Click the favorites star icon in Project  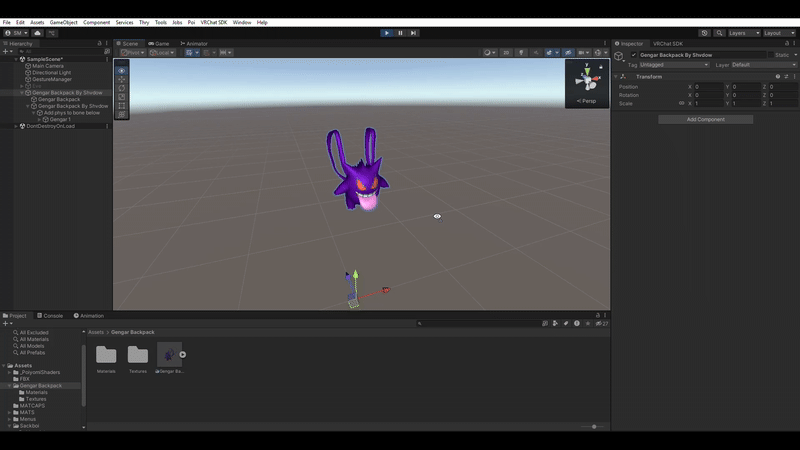tap(588, 323)
